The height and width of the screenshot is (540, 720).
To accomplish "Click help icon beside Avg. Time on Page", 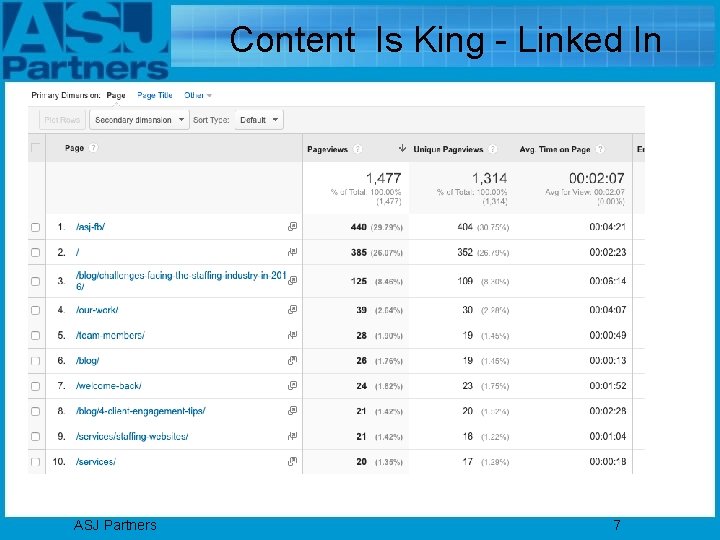I will coord(600,149).
